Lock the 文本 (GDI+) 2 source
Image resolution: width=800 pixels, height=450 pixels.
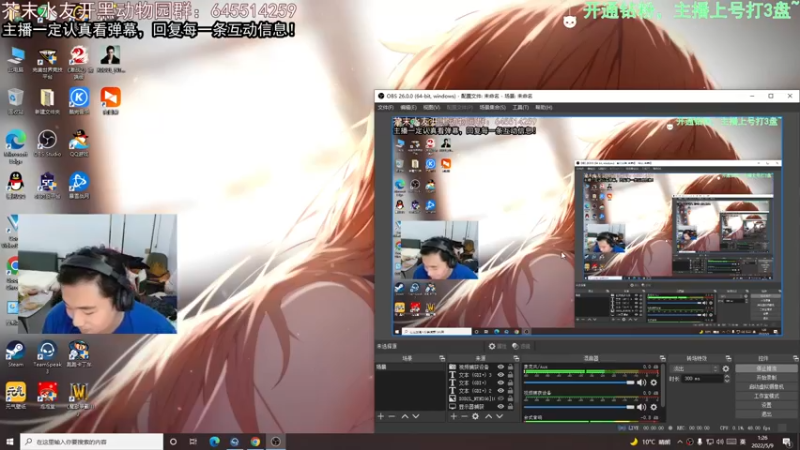pyautogui.click(x=510, y=390)
